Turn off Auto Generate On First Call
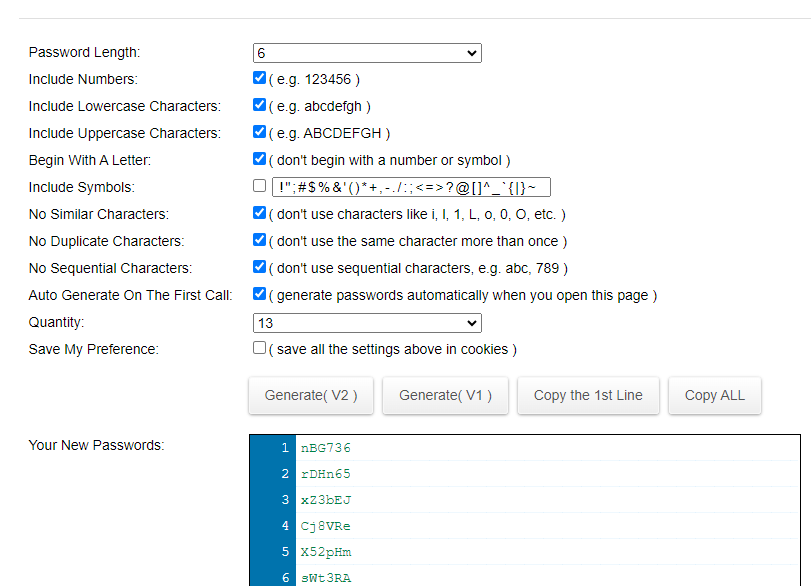Viewport: 811px width, 586px height. 260,294
